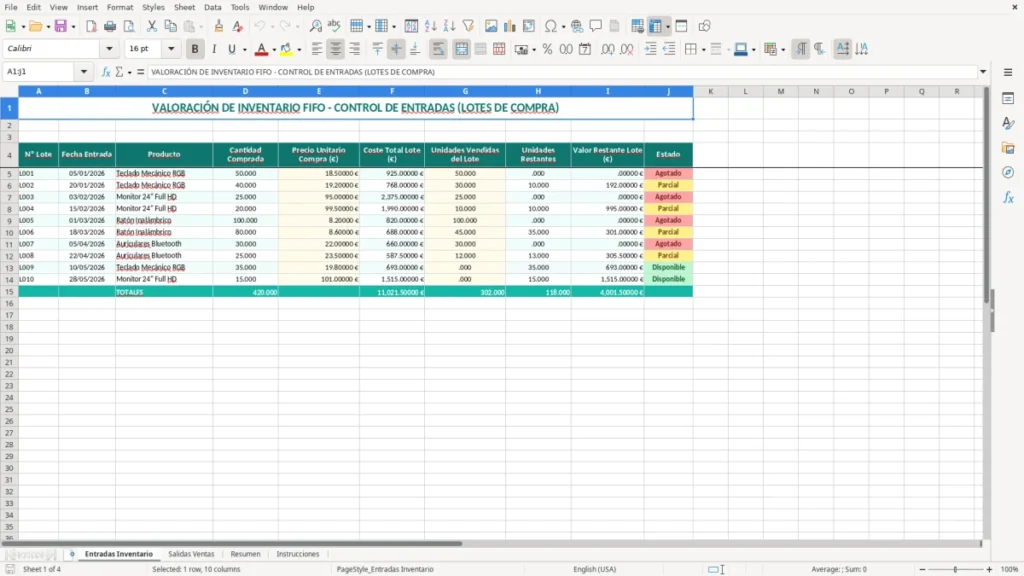The height and width of the screenshot is (576, 1024).
Task: Click the Function Wizard fx icon
Action: [x=106, y=72]
